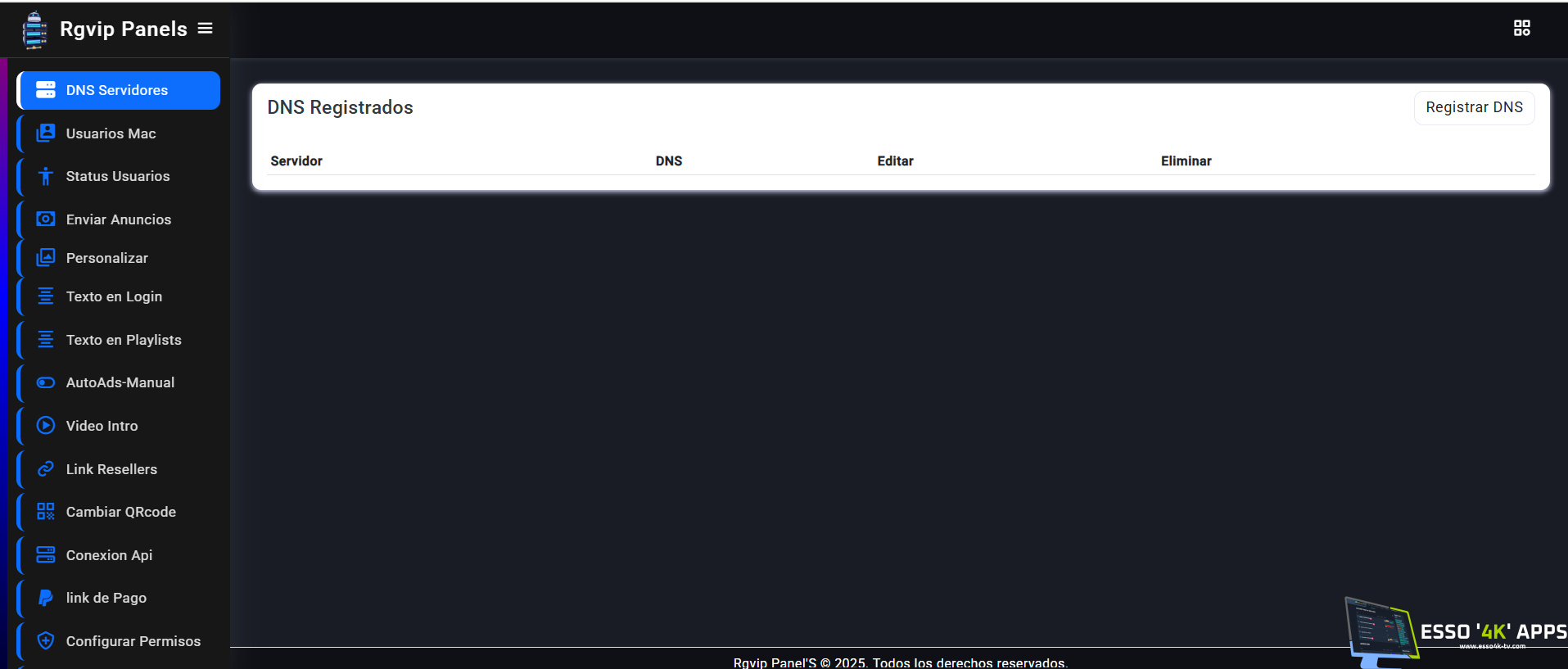Open the AutoAds-Manual page
Screen dimensions: 1568x669
click(120, 382)
